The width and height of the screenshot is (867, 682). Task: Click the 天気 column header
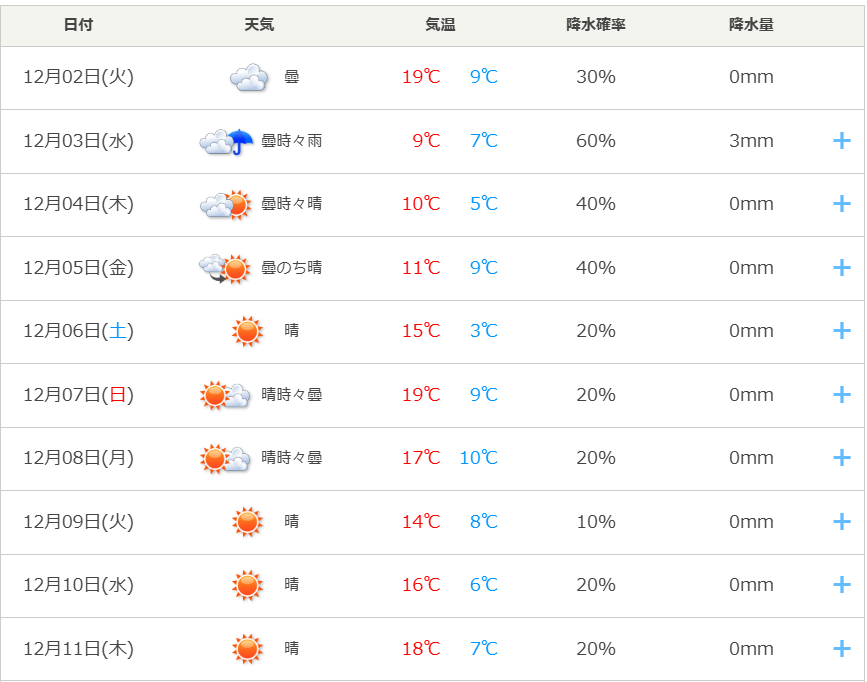coord(259,25)
